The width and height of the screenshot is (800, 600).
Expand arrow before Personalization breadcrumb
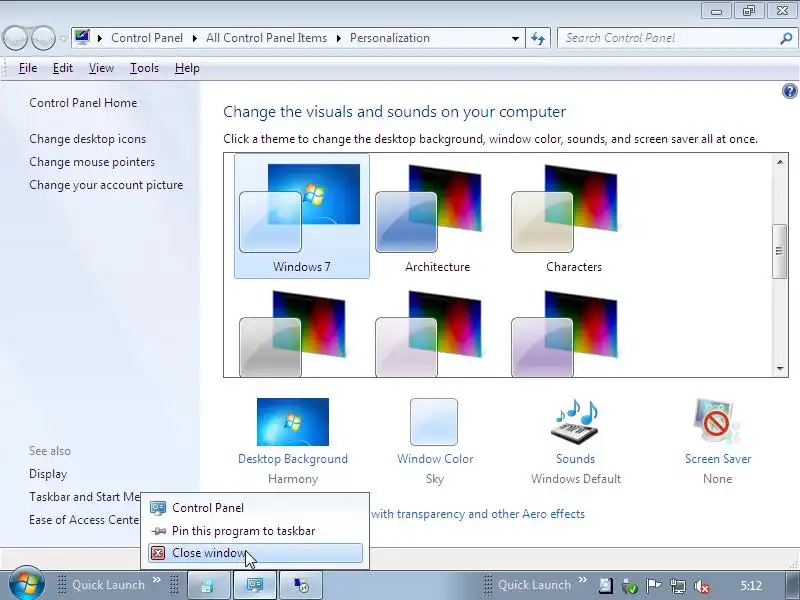pos(338,38)
